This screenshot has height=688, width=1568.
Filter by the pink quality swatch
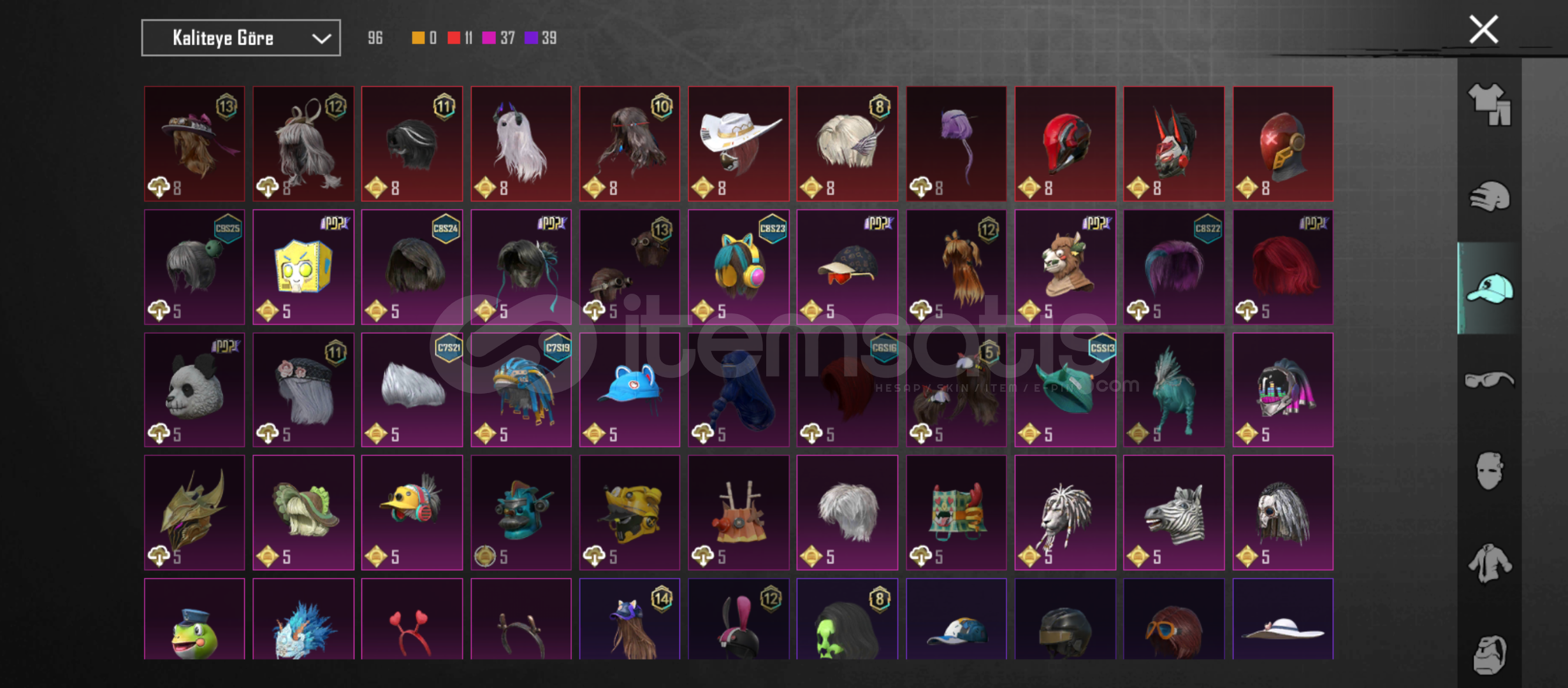[489, 38]
